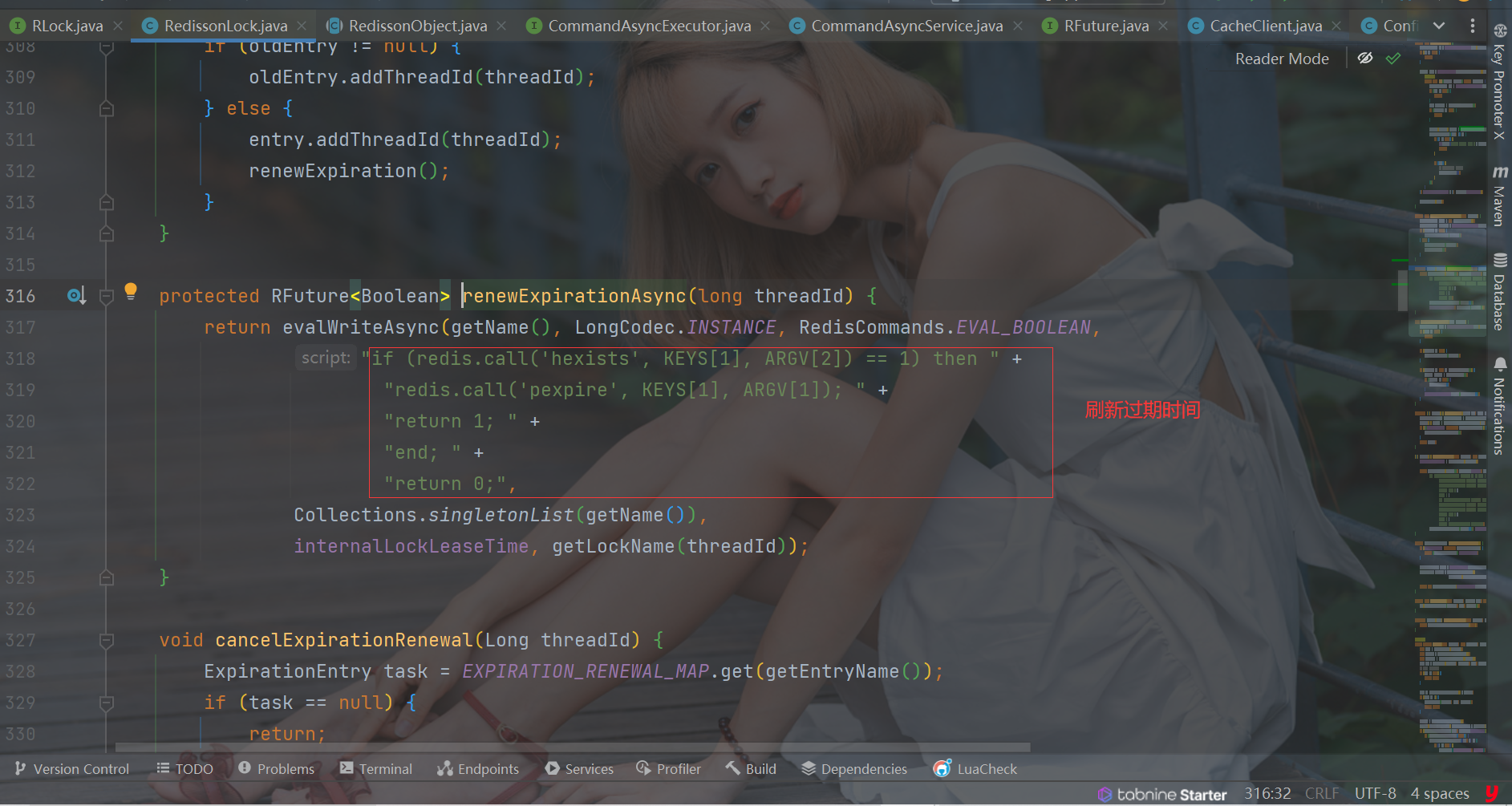Open the Maven tool window
This screenshot has height=806, width=1512.
point(1498,196)
